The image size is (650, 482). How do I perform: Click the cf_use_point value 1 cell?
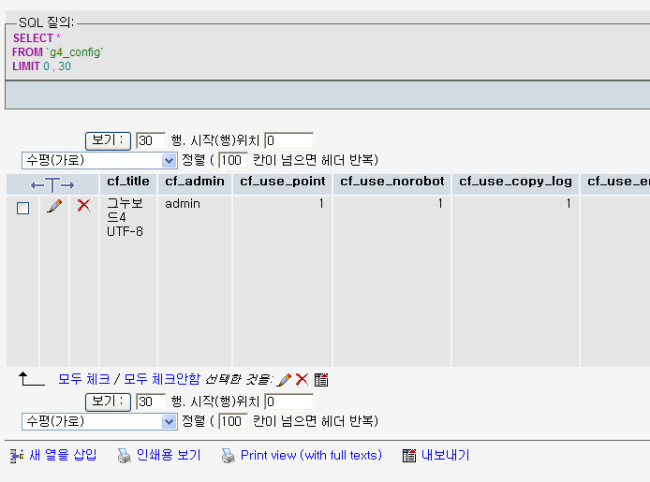point(321,203)
